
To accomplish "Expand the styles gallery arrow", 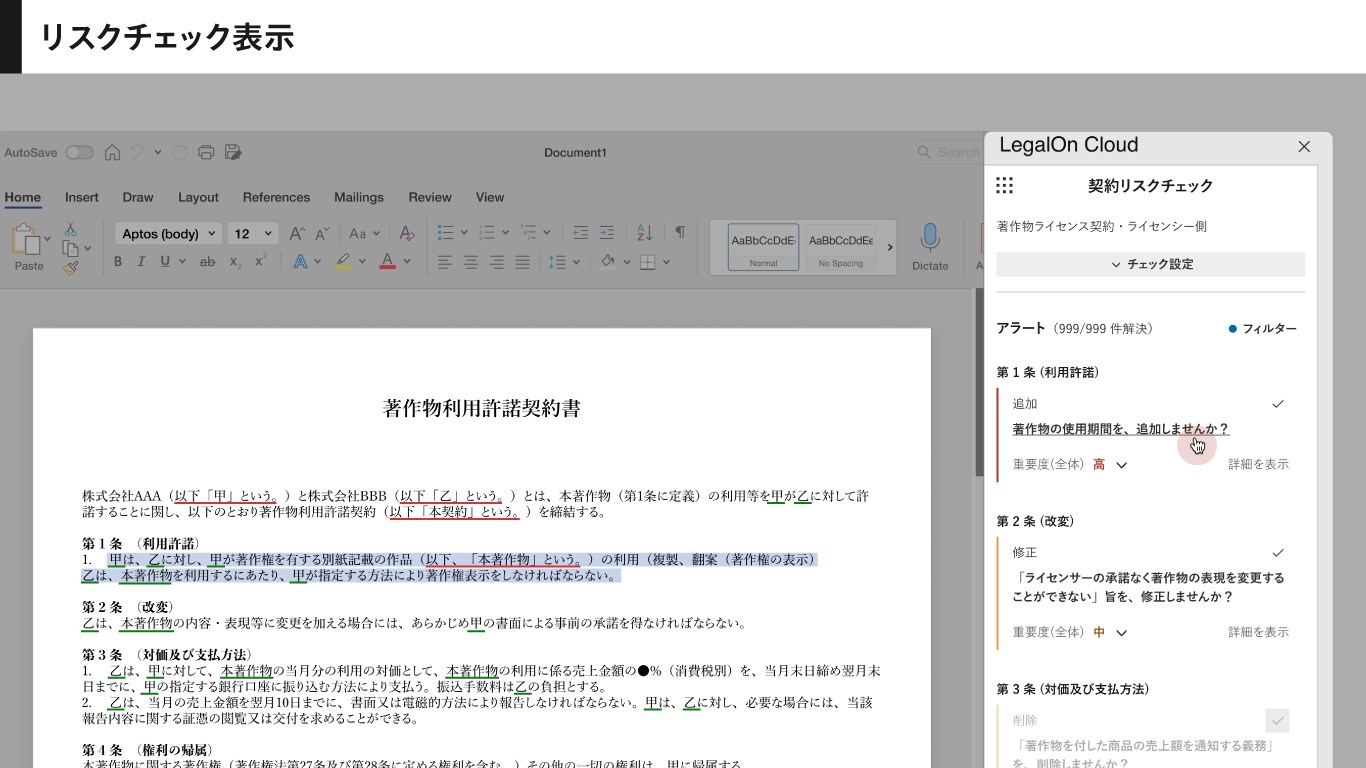I will pos(890,247).
